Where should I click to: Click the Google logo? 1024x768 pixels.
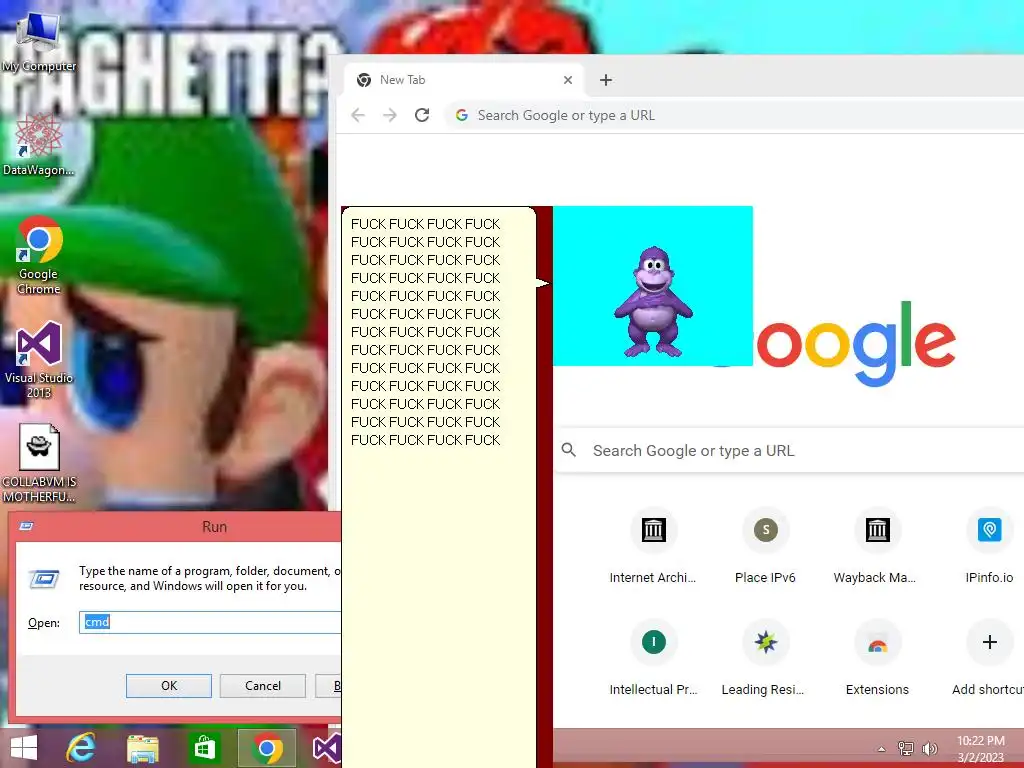[x=856, y=343]
